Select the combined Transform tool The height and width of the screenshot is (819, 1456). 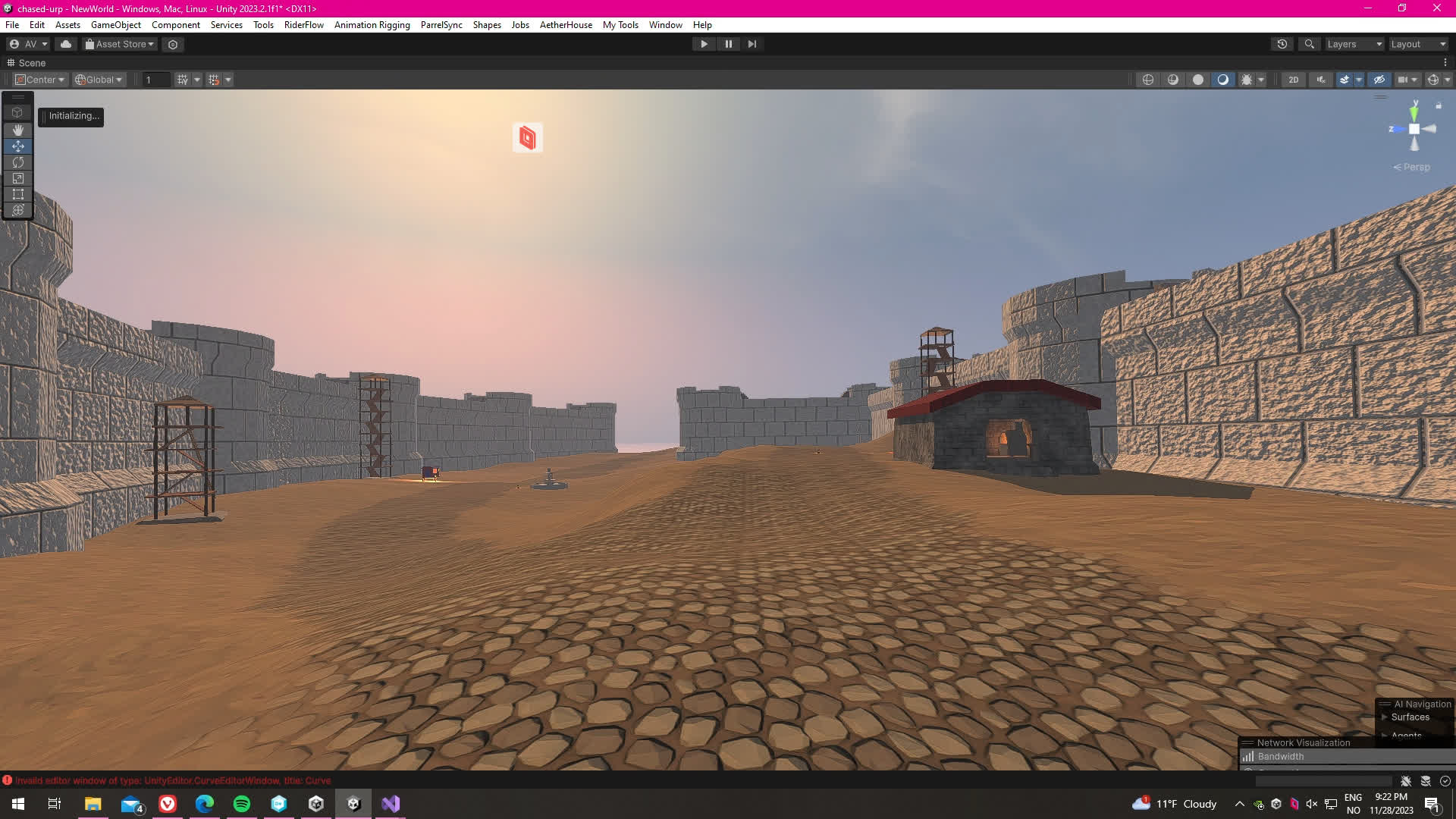pyautogui.click(x=17, y=210)
